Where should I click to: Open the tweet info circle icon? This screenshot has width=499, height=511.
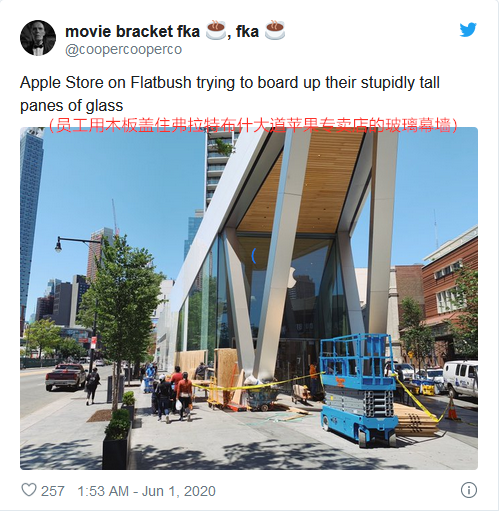click(469, 490)
